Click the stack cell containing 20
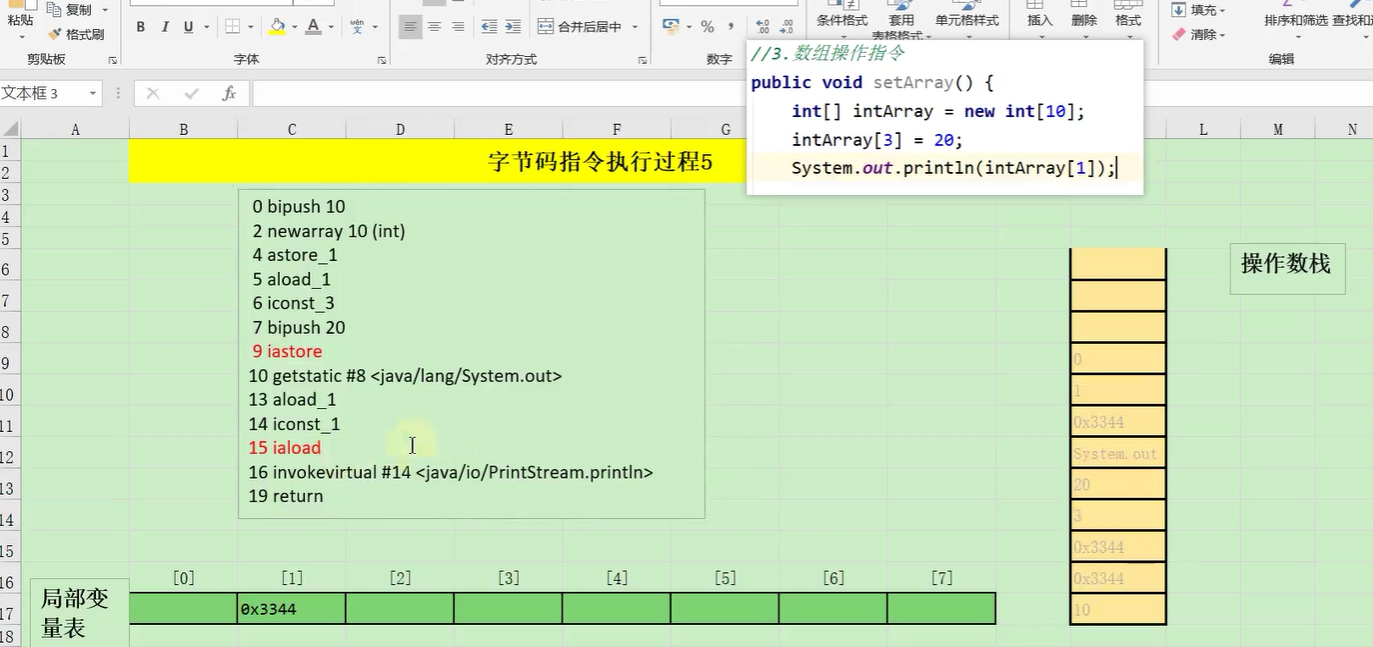This screenshot has height=647, width=1373. coord(1118,484)
